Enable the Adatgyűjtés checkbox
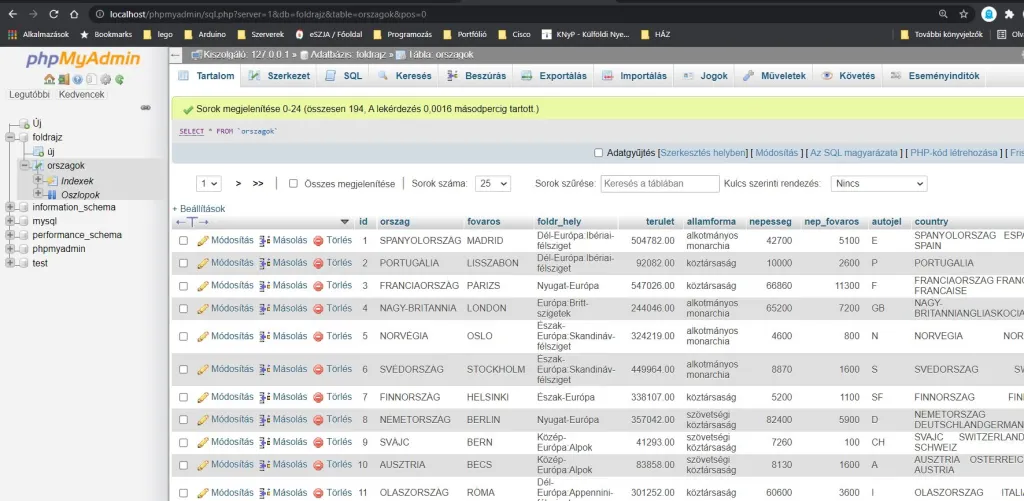 click(598, 153)
